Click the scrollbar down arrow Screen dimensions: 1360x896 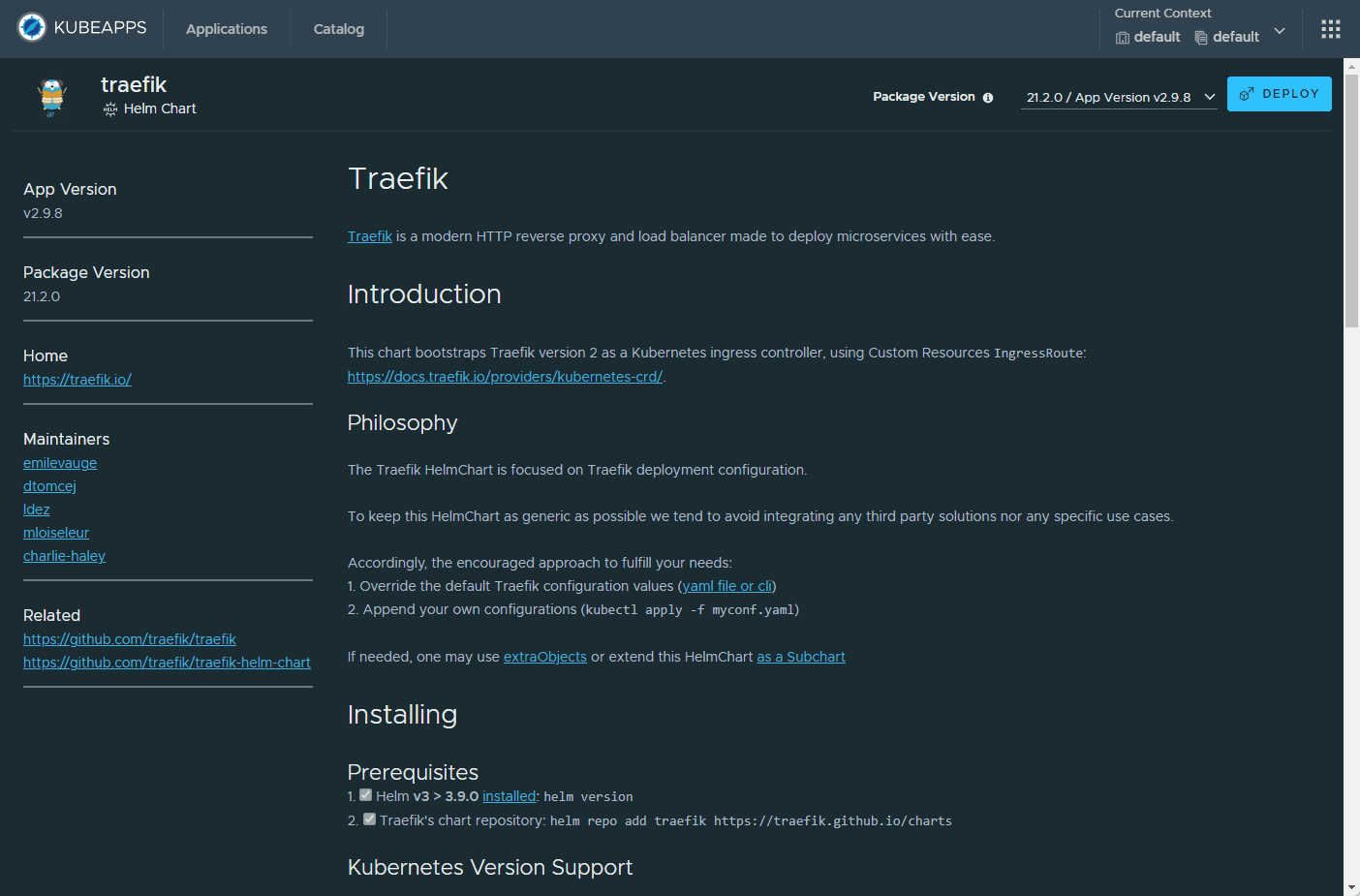[x=1351, y=887]
